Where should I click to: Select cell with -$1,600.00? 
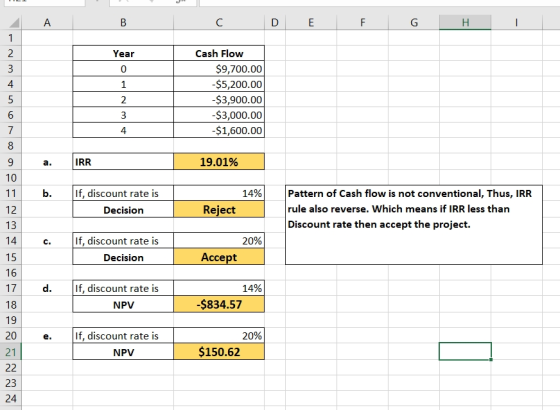click(219, 130)
